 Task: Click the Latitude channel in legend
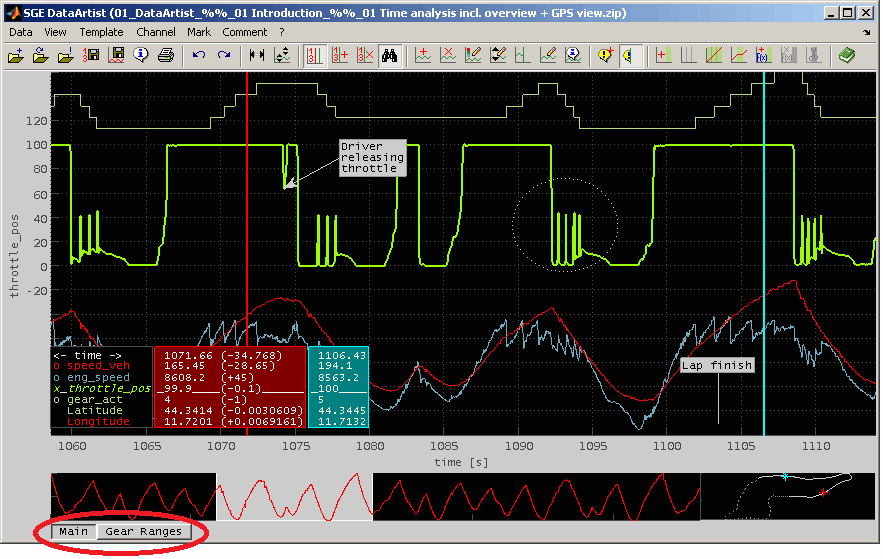pyautogui.click(x=94, y=410)
